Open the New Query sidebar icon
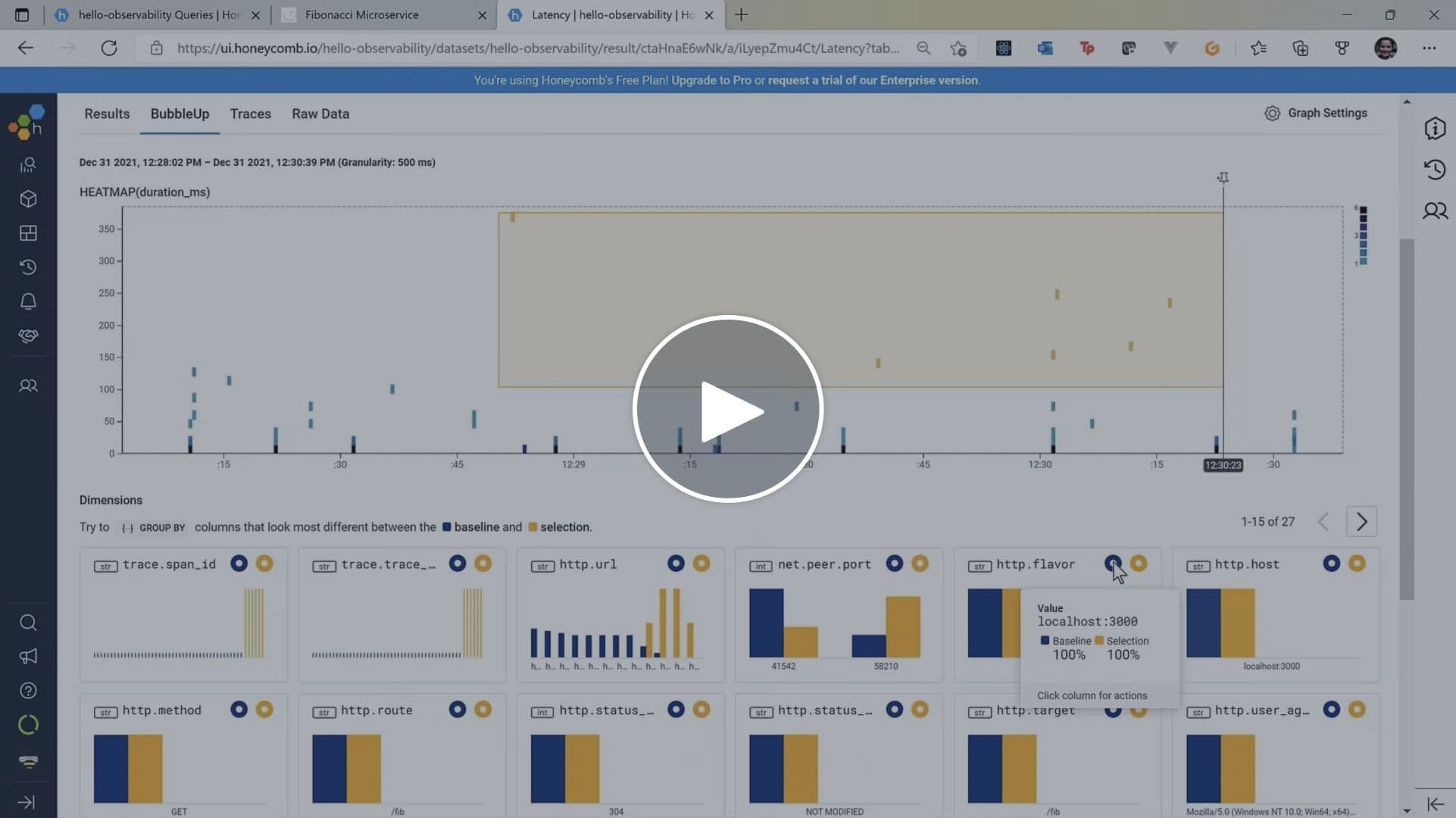 tap(28, 165)
